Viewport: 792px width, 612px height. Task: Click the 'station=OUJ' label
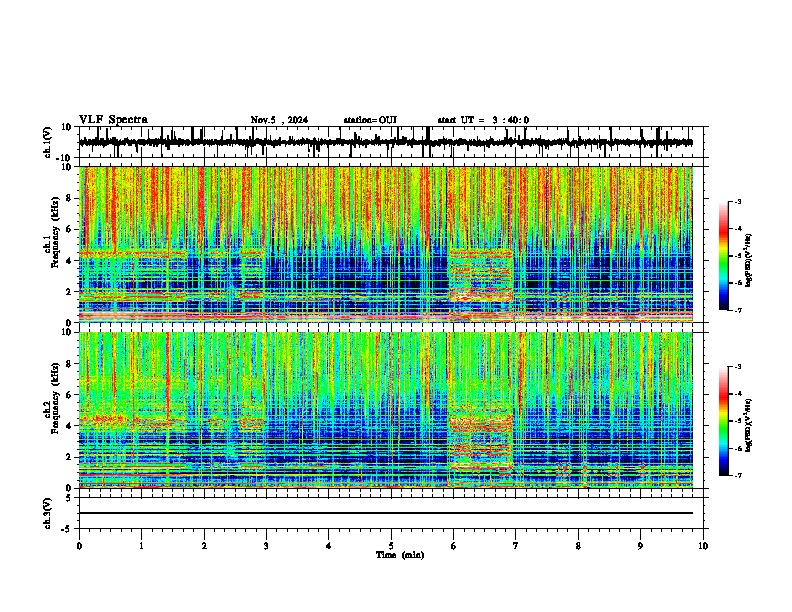click(x=370, y=120)
